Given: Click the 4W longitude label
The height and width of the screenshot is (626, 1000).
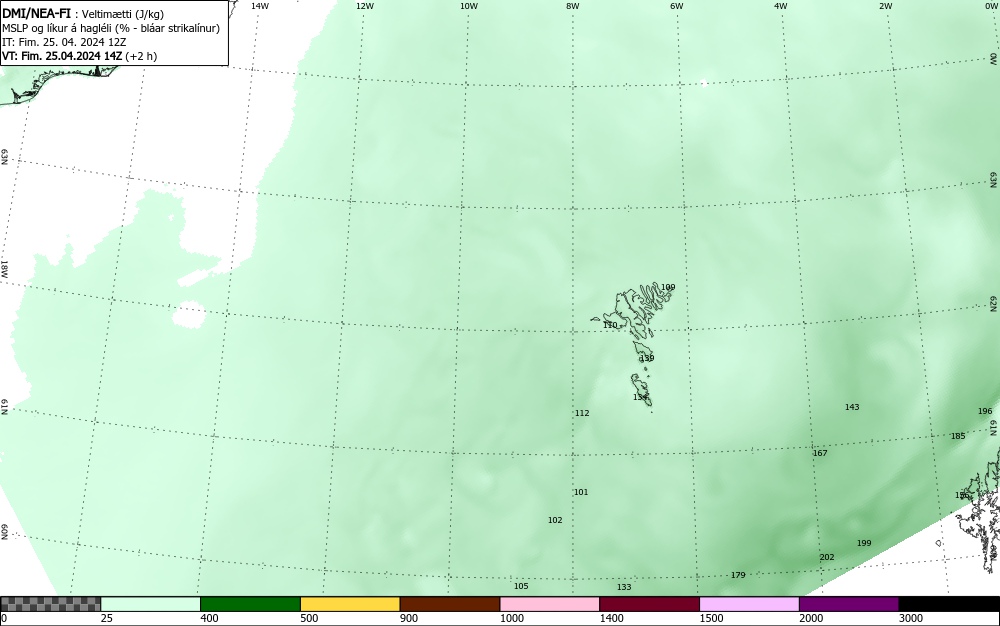Looking at the screenshot, I should pos(781,6).
